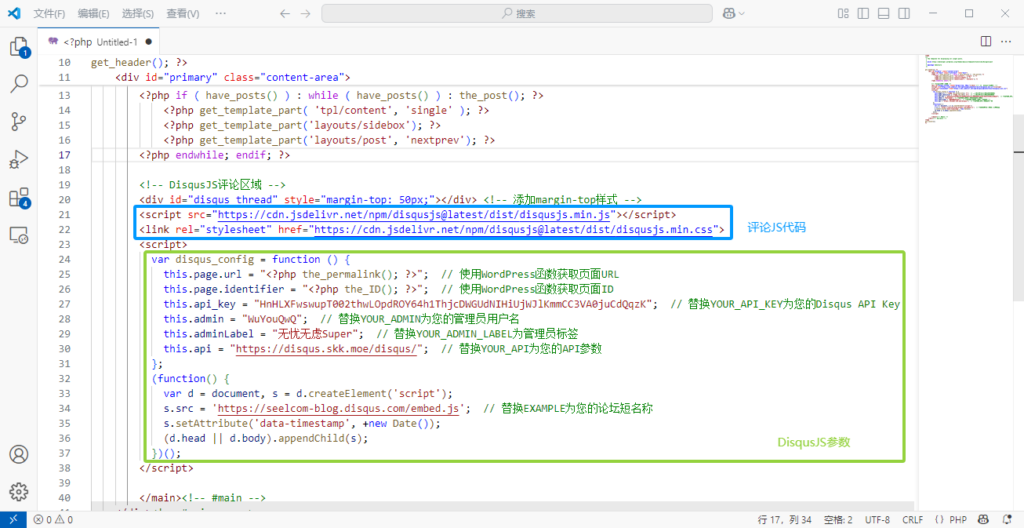Open the editor more actions ellipsis
Viewport: 1024px width, 528px height.
(x=1007, y=42)
